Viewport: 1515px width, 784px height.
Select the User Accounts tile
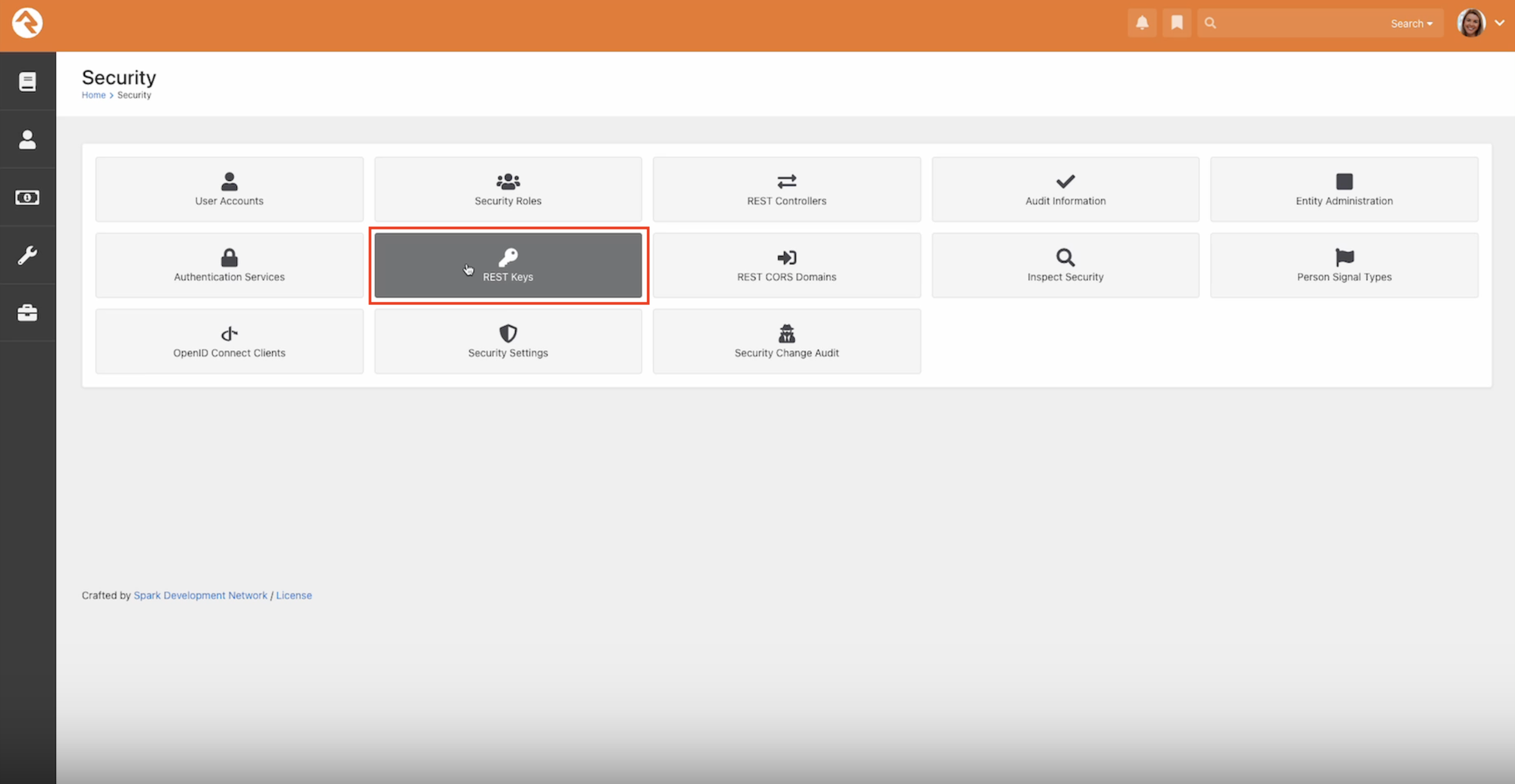click(229, 189)
